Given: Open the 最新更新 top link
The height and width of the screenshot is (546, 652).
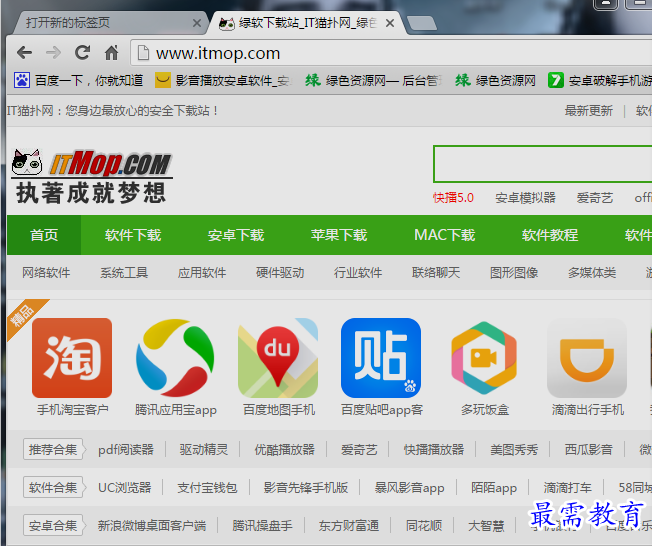Looking at the screenshot, I should pos(588,111).
